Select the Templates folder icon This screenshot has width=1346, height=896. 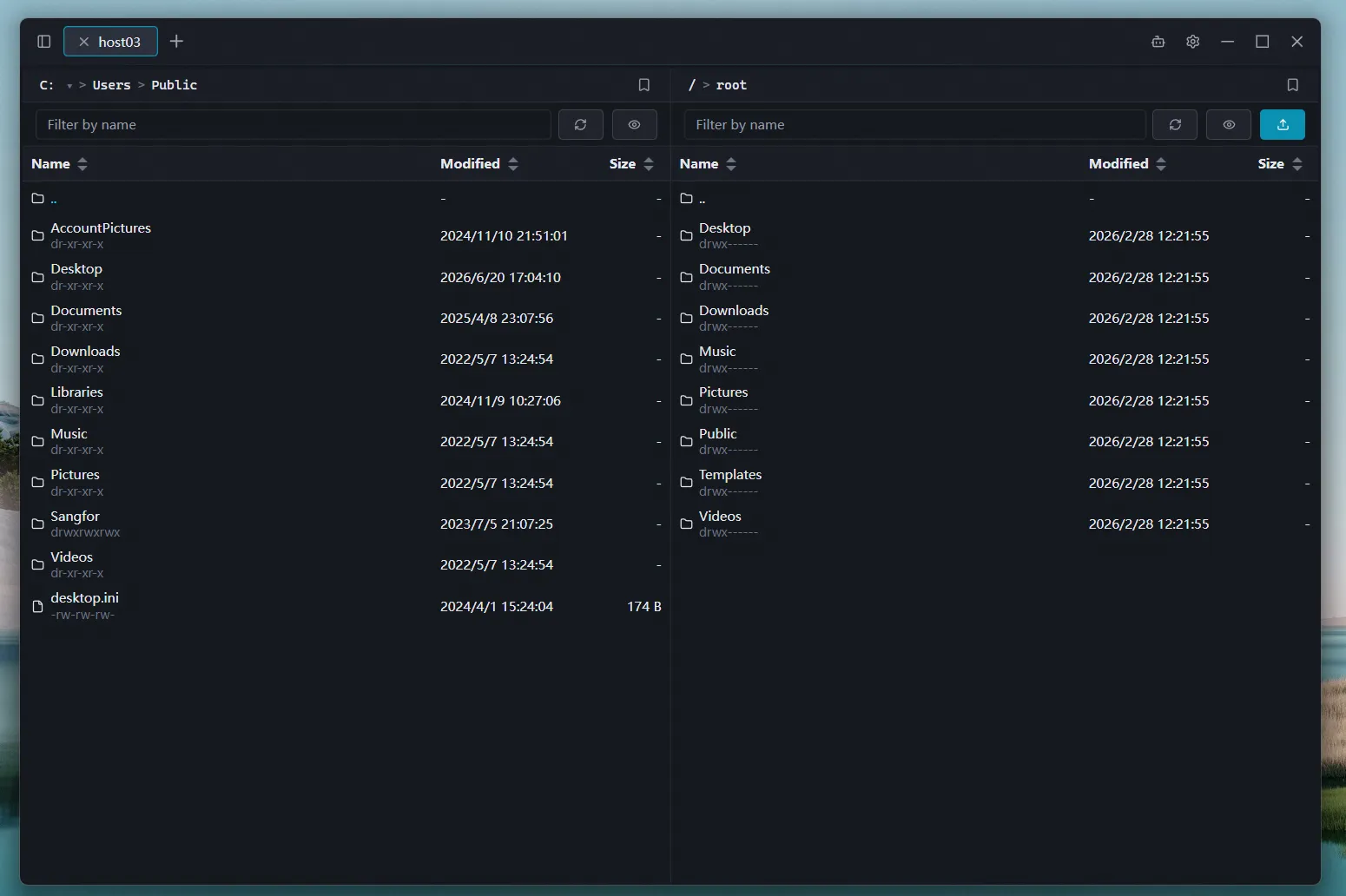pos(686,483)
